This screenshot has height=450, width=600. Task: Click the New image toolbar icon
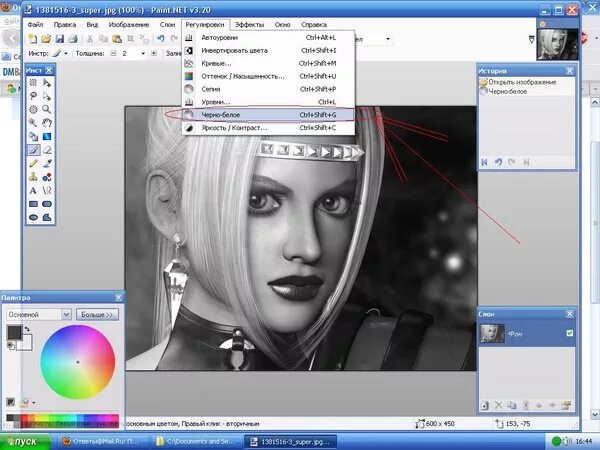point(33,39)
